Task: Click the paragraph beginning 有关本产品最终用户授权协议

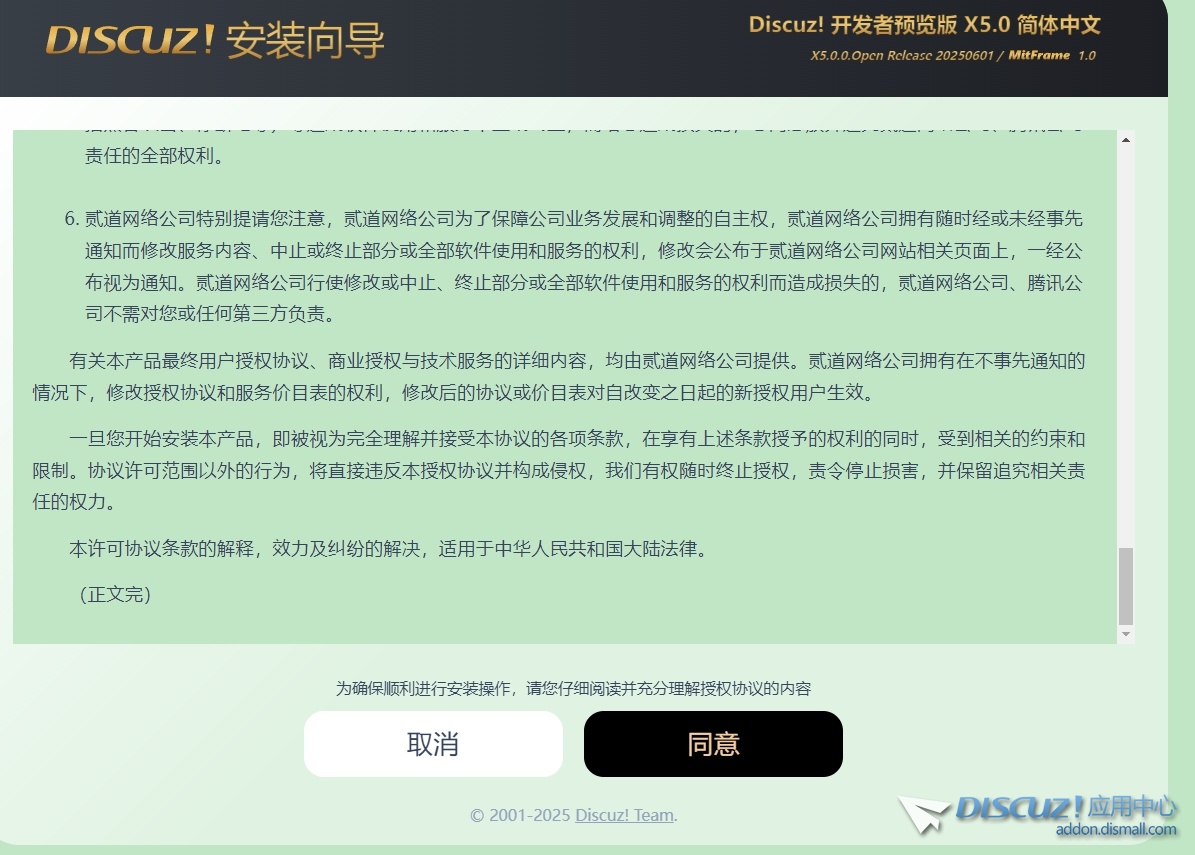Action: click(x=559, y=376)
